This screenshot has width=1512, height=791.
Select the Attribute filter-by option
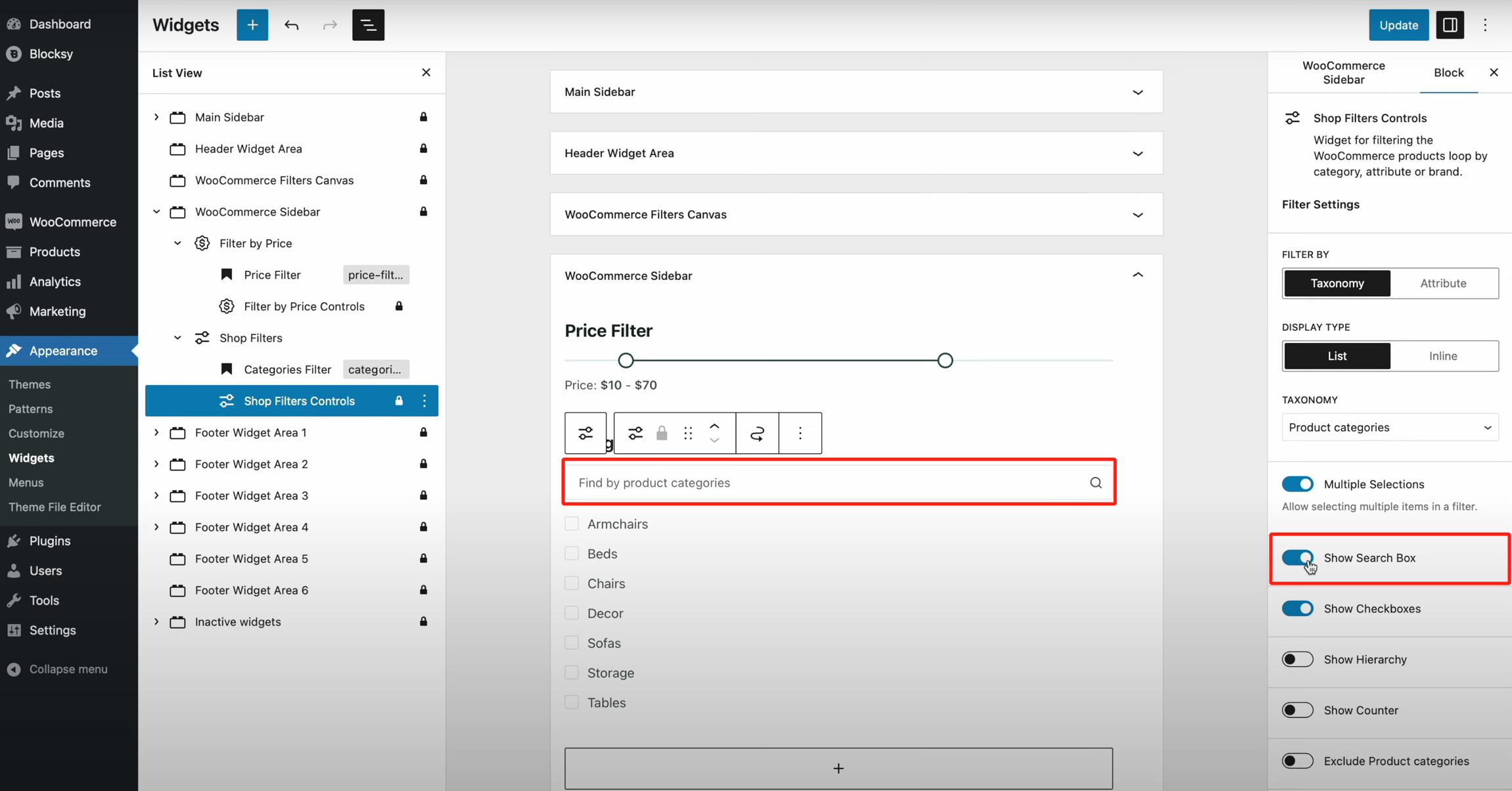coord(1443,283)
